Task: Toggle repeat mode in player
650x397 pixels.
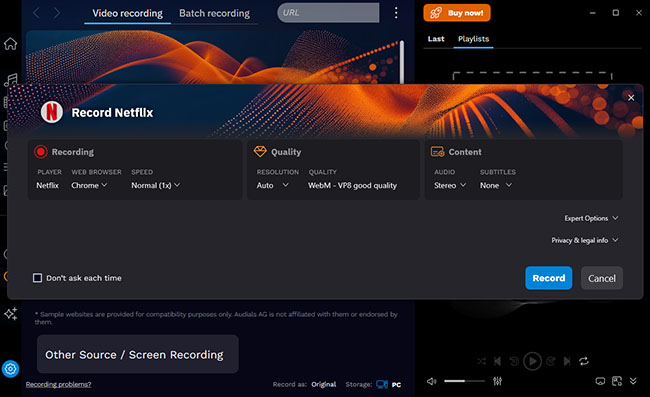Action: point(584,361)
